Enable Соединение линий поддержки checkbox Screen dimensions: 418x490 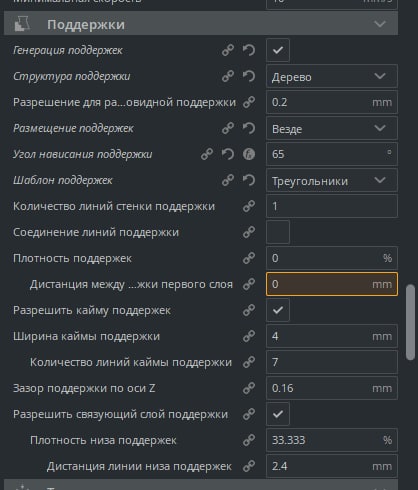point(278,232)
